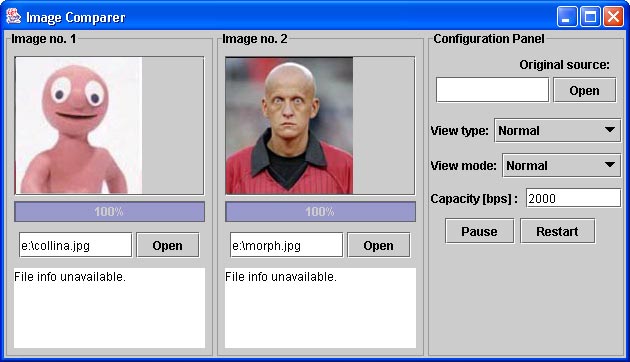Click Image no. 1 progress bar
The width and height of the screenshot is (630, 362).
click(109, 212)
